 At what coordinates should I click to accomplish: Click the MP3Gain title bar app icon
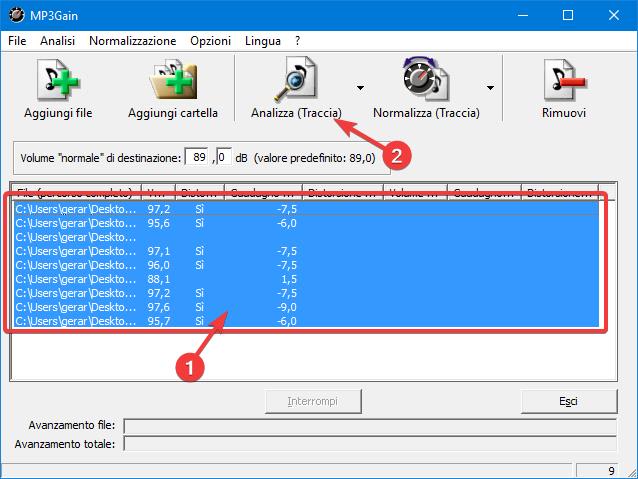click(x=16, y=15)
